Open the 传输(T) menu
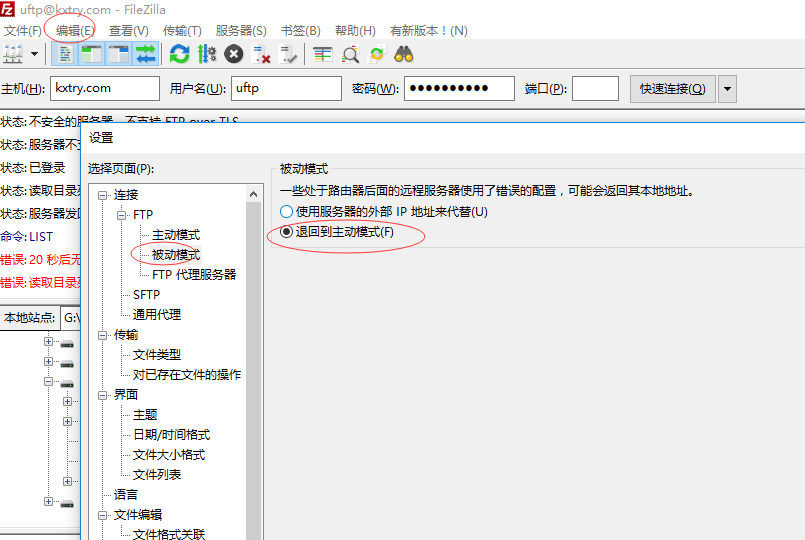805x540 pixels. point(182,31)
